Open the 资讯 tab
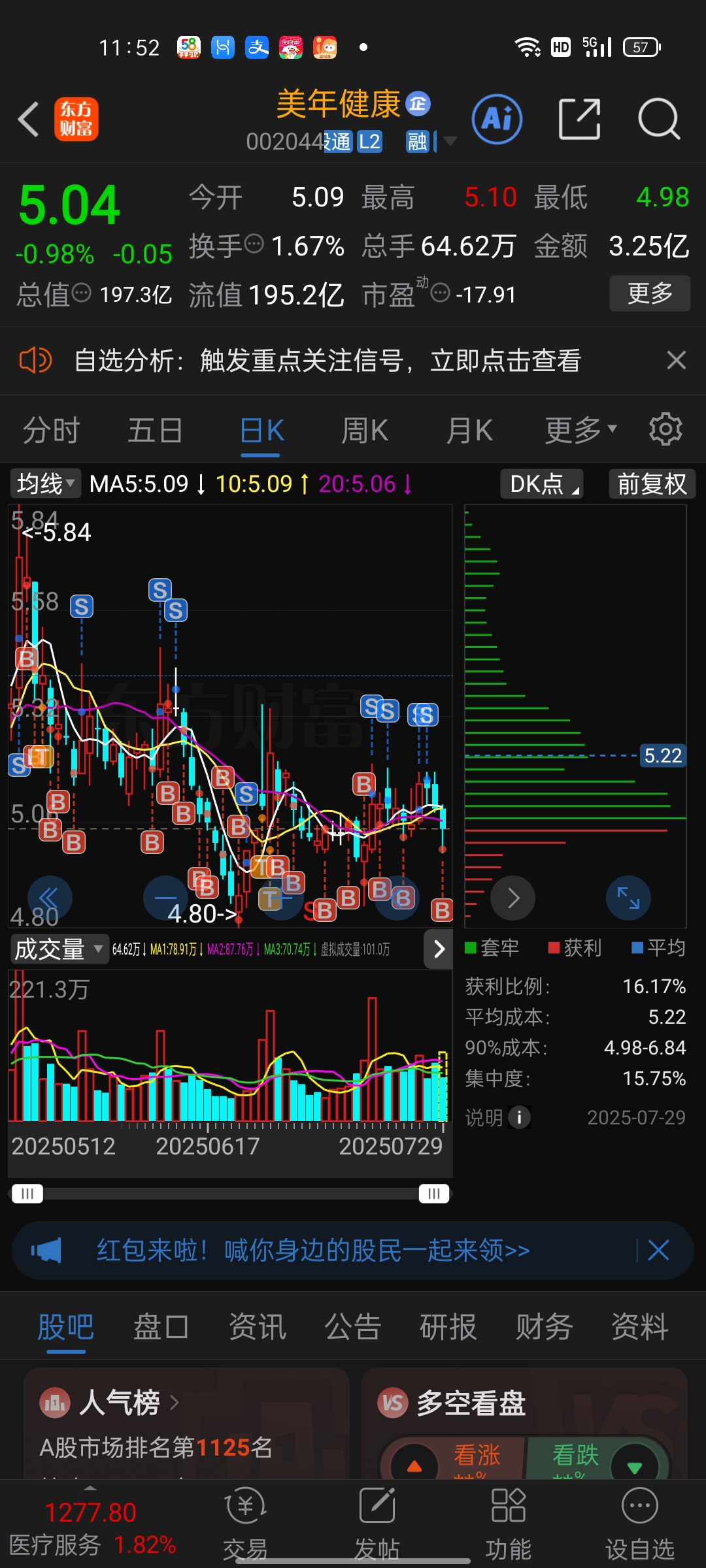Viewport: 706px width, 1568px height. (258, 1327)
